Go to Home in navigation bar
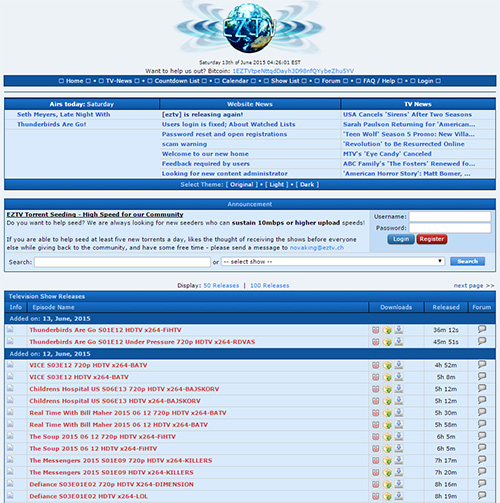This screenshot has width=500, height=503. pyautogui.click(x=75, y=81)
